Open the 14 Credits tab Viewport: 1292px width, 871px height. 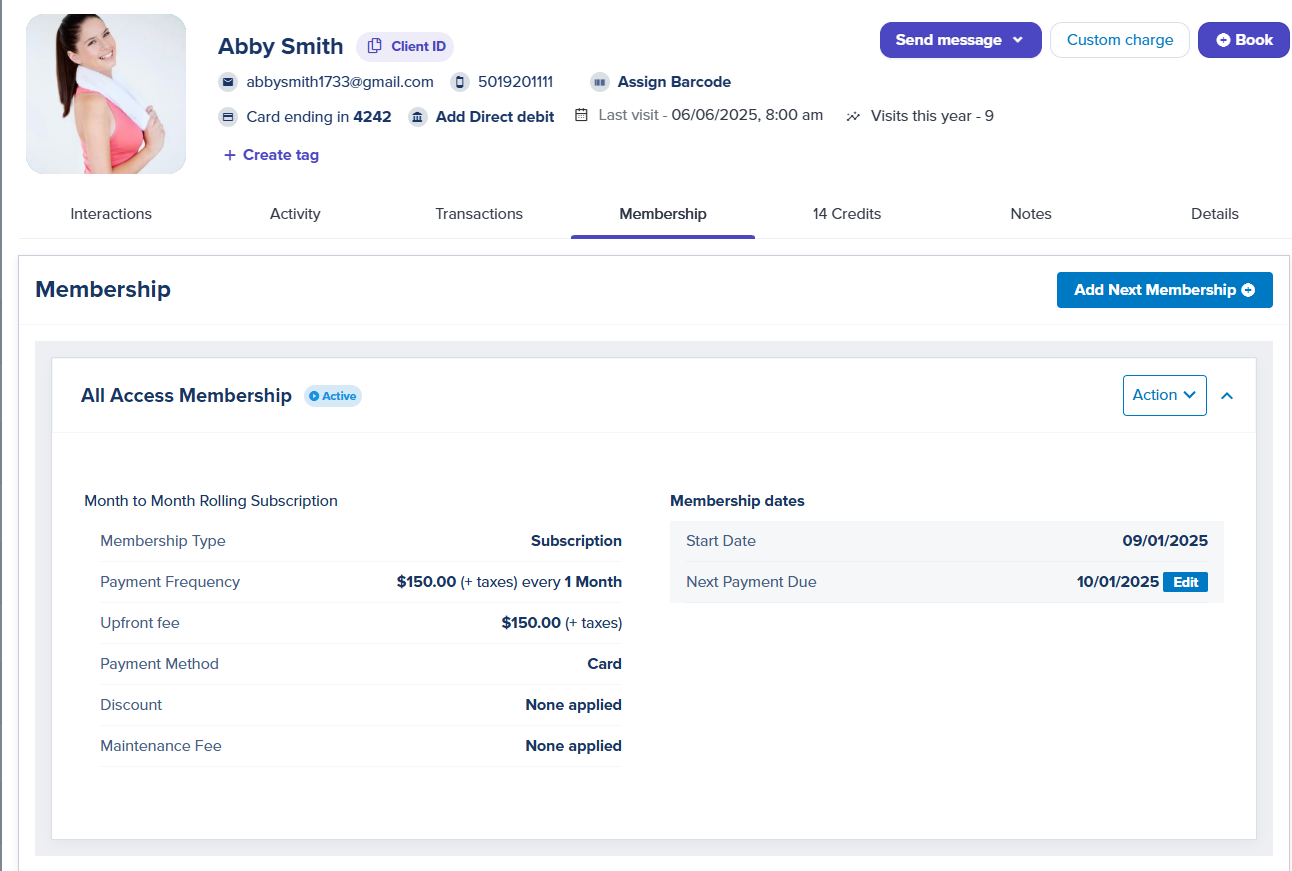847,214
